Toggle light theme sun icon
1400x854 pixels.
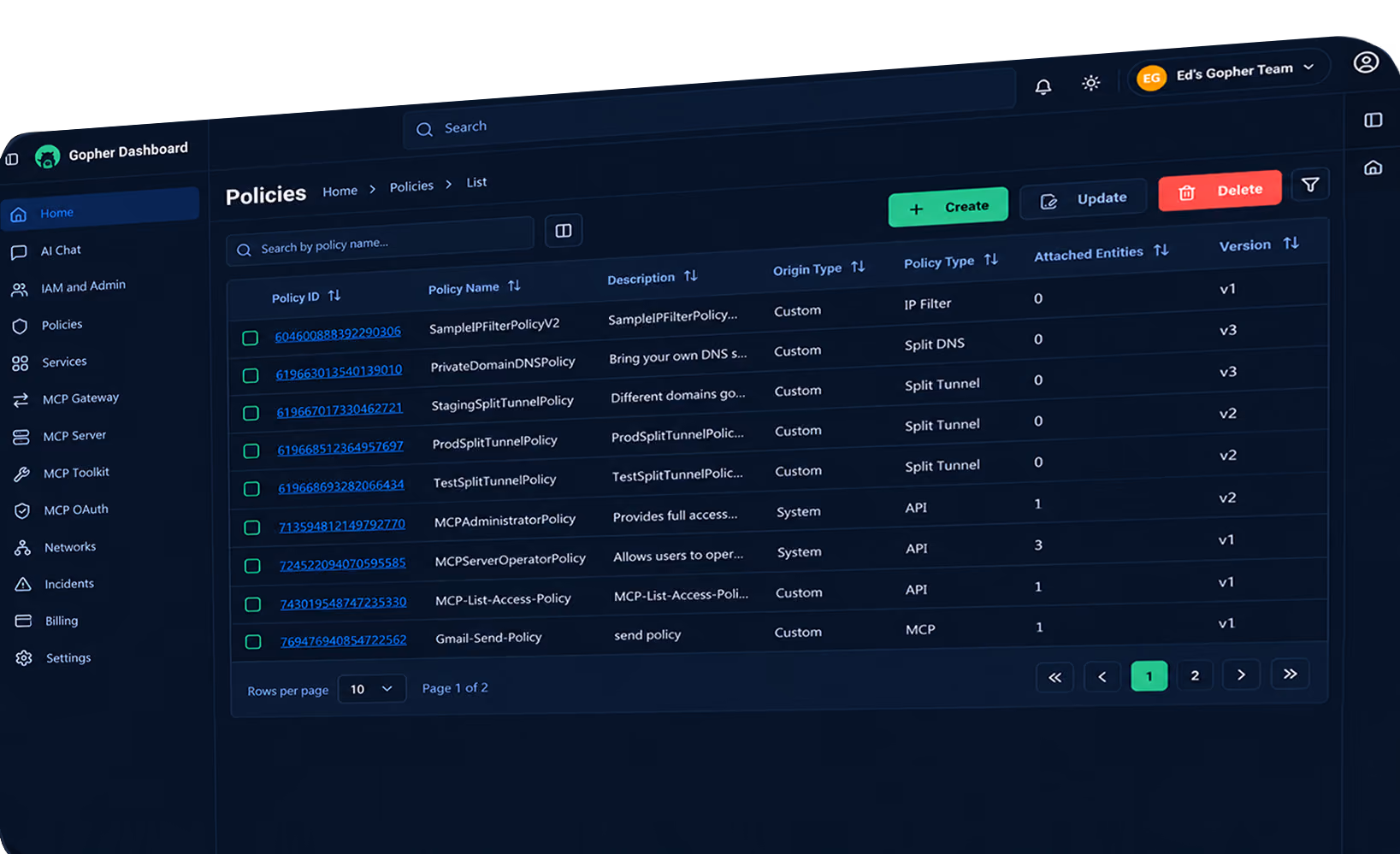[x=1090, y=83]
